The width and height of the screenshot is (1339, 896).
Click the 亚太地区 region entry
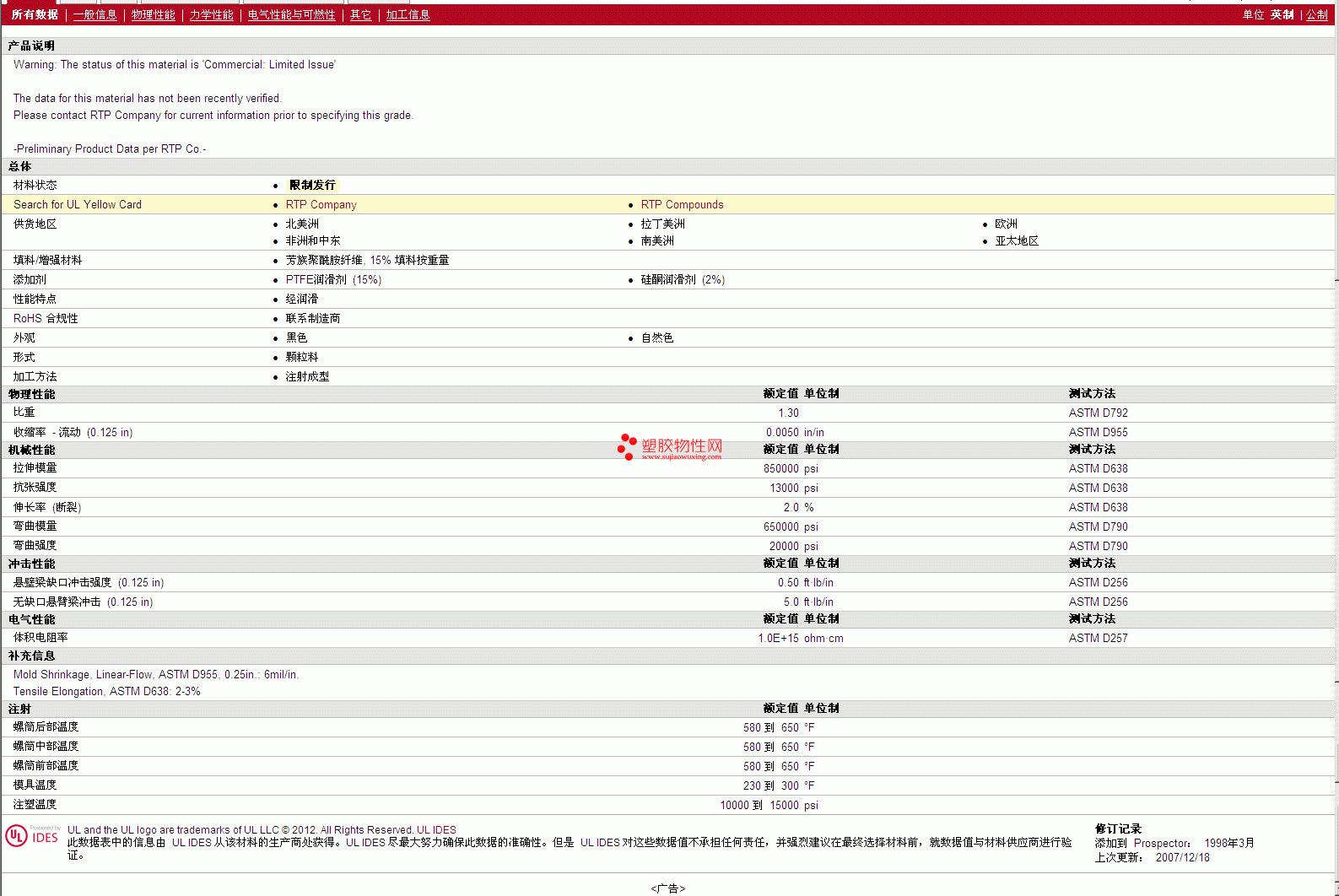click(x=1017, y=241)
